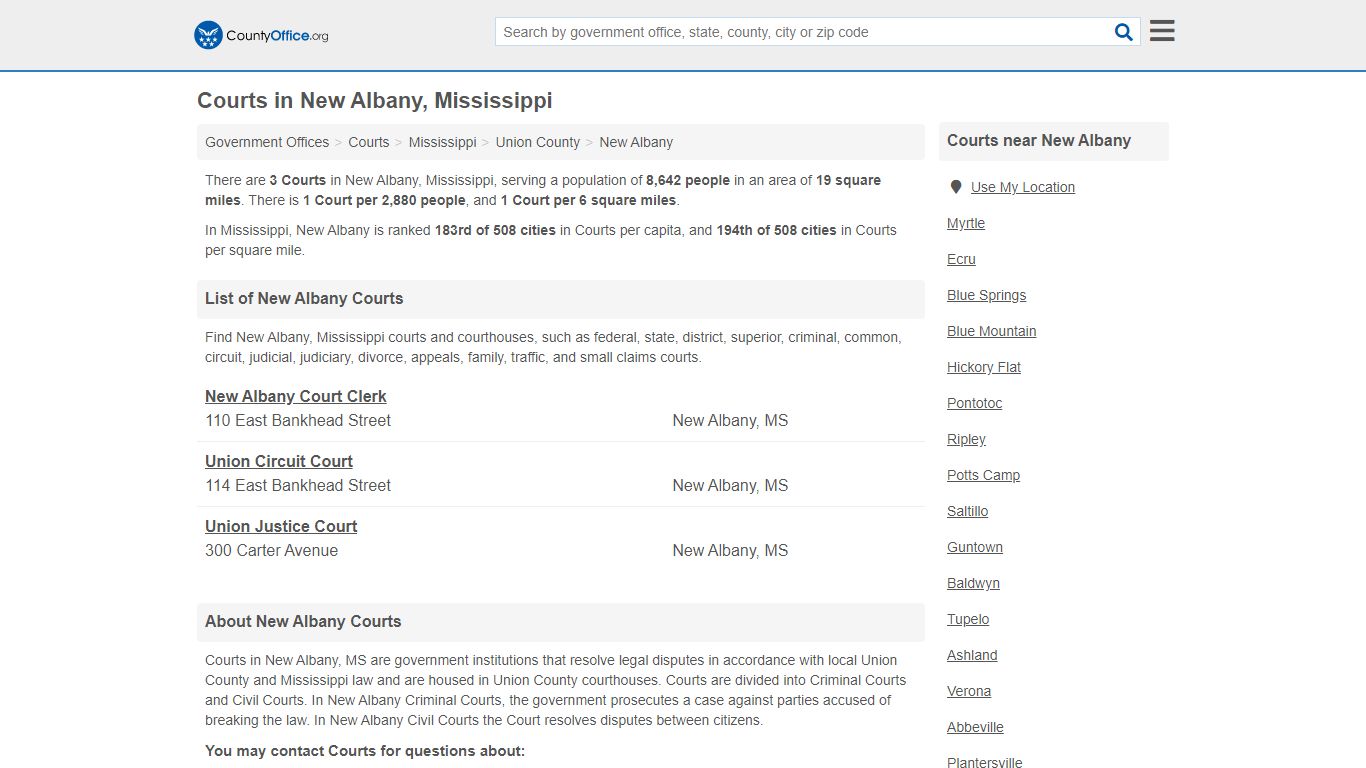
Task: Click New Albany, MS beside Union Circuit Court
Action: (730, 485)
